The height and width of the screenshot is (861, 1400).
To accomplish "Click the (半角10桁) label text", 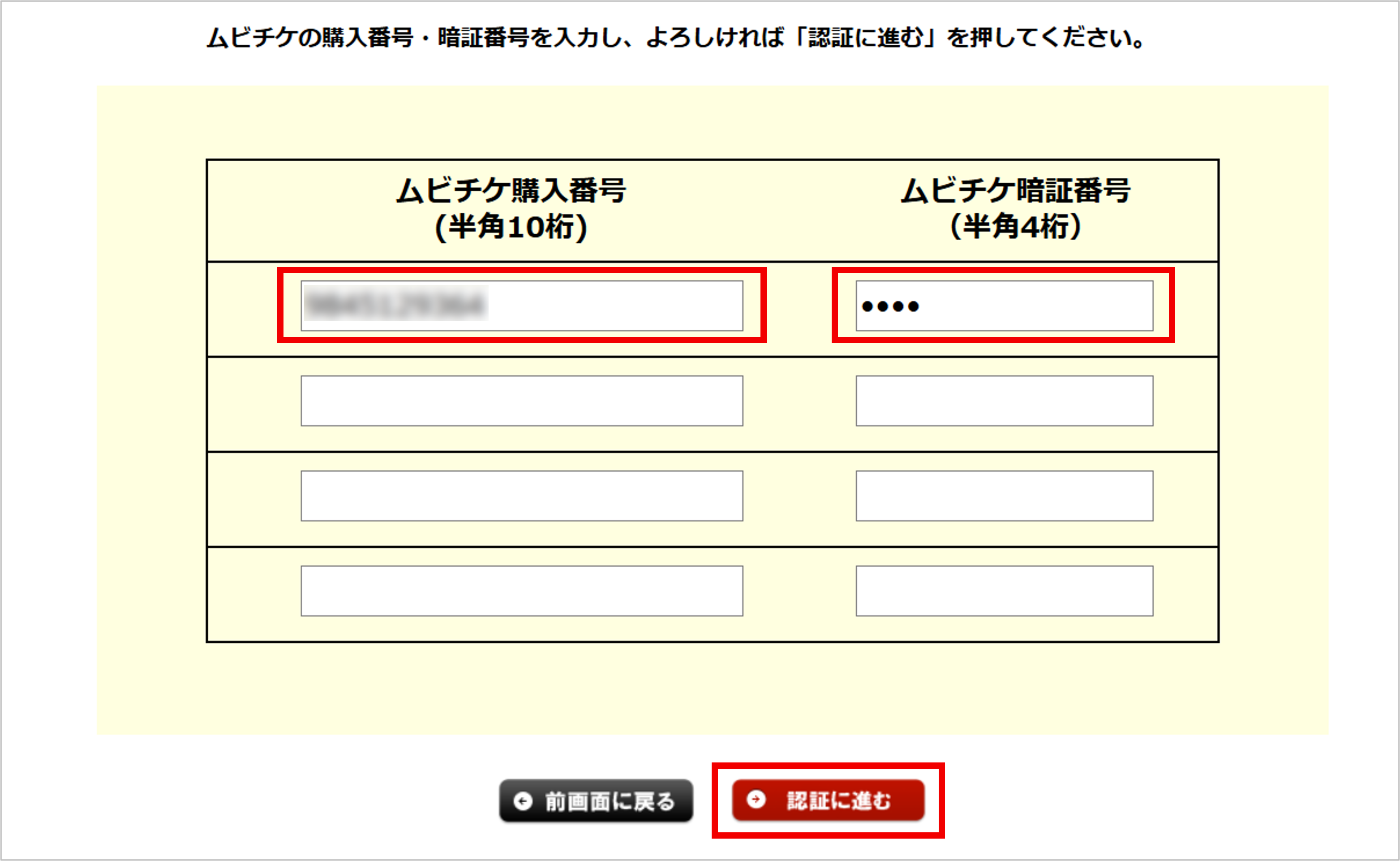I will coord(511,227).
